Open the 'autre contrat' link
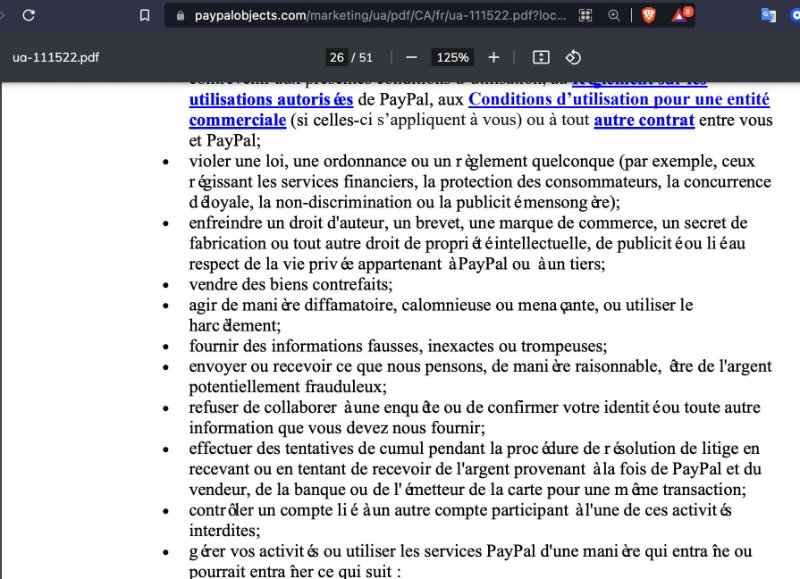Screen dimensions: 800x579 (644, 120)
